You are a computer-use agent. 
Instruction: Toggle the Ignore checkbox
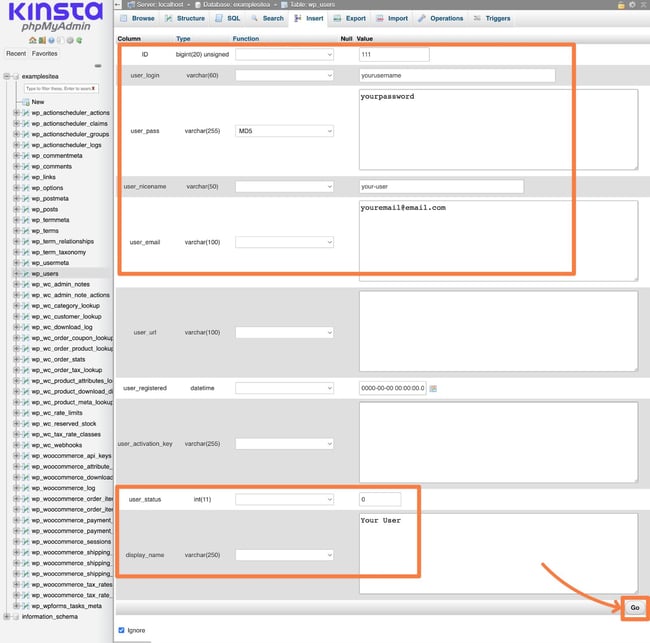pyautogui.click(x=122, y=630)
